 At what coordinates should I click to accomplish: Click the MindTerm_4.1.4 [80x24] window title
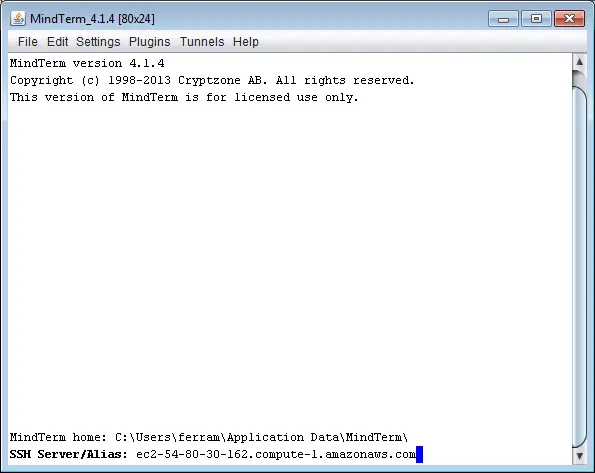point(92,19)
